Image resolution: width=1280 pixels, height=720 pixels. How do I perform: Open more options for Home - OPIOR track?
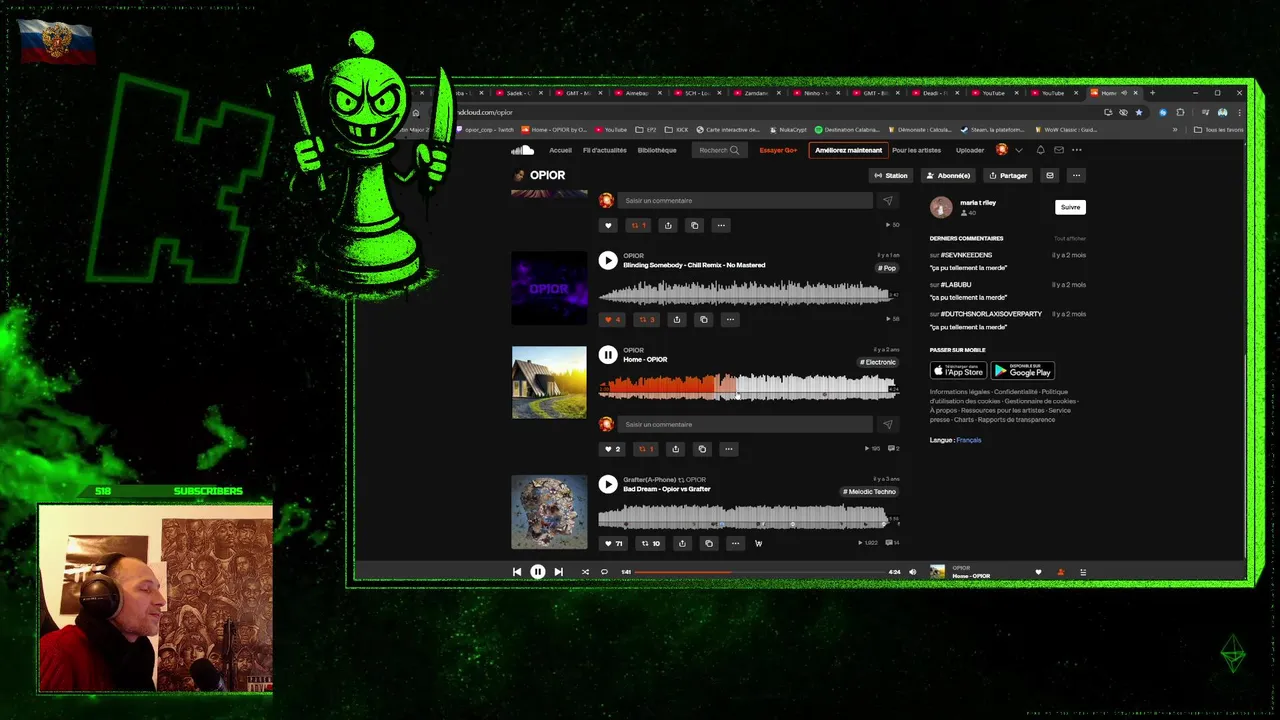click(x=729, y=449)
